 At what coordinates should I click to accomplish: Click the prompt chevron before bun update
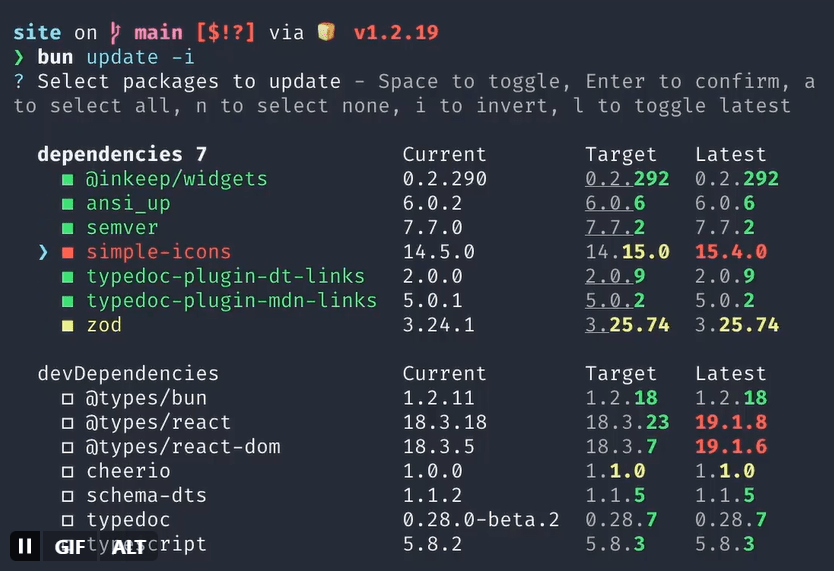[x=19, y=57]
